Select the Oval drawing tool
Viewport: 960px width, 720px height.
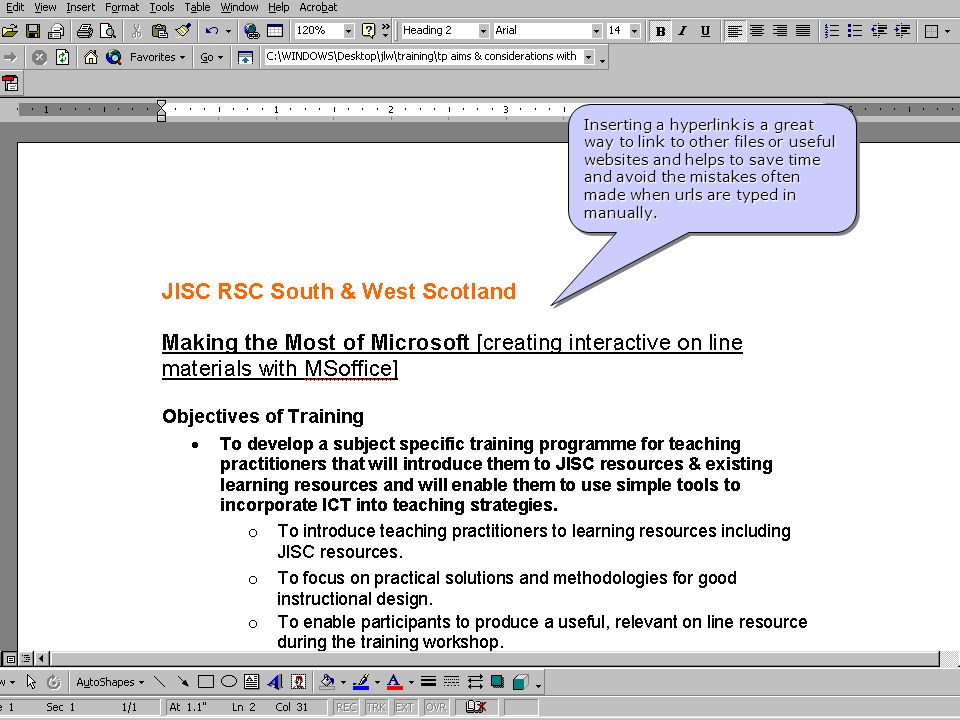pyautogui.click(x=229, y=681)
